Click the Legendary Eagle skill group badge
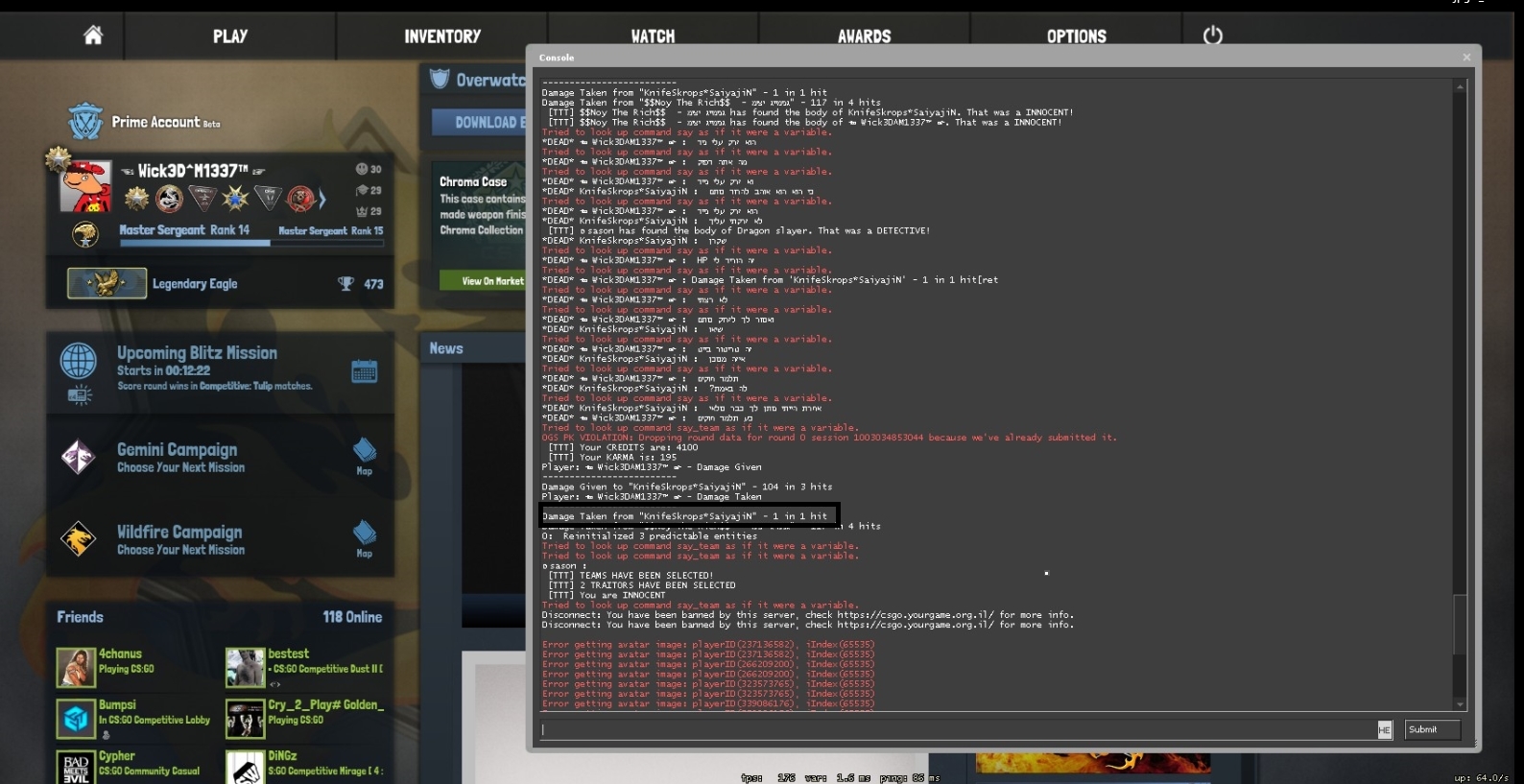The height and width of the screenshot is (784, 1524). tap(107, 283)
